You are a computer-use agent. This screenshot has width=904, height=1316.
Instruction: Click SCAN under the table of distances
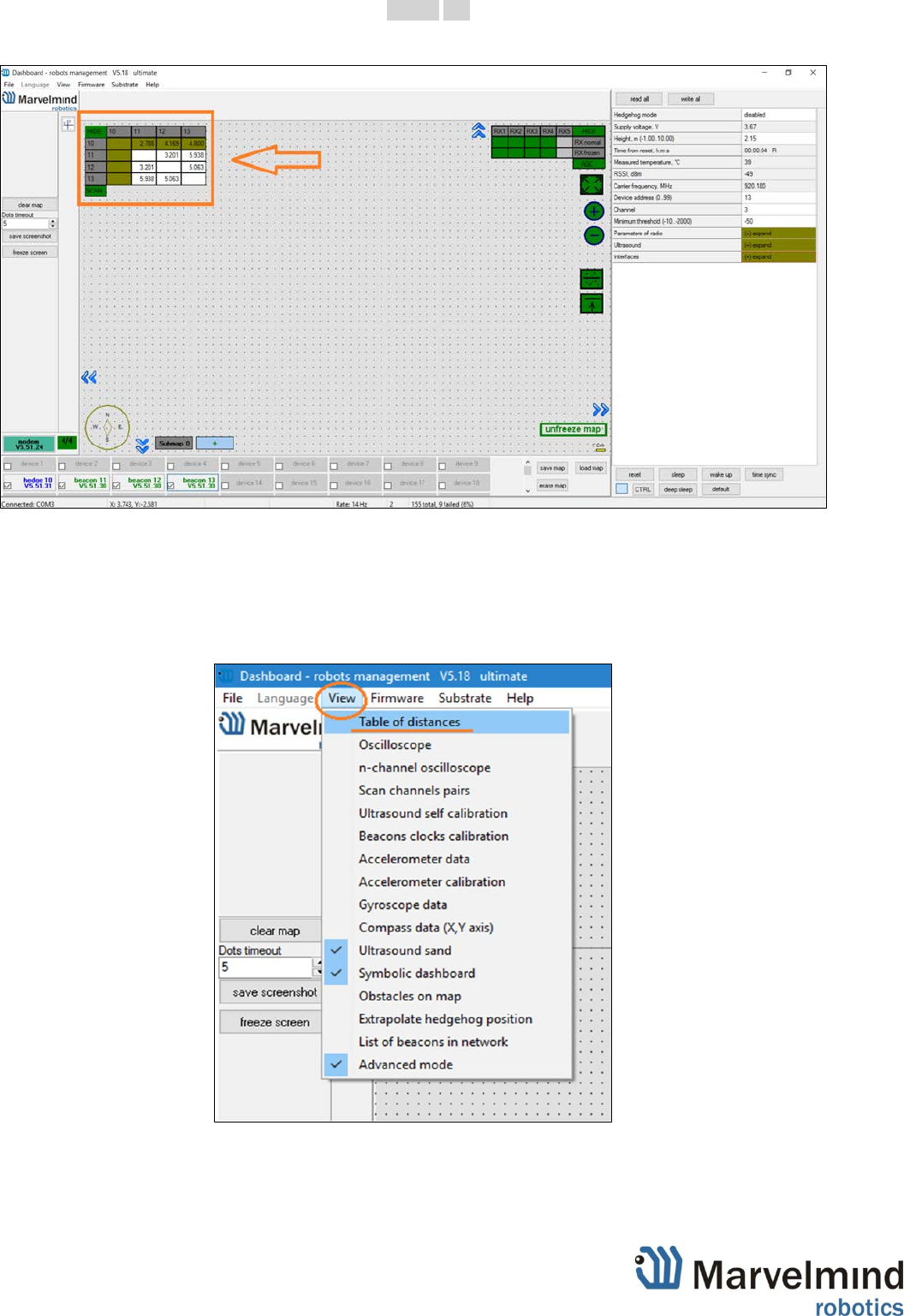[x=94, y=191]
